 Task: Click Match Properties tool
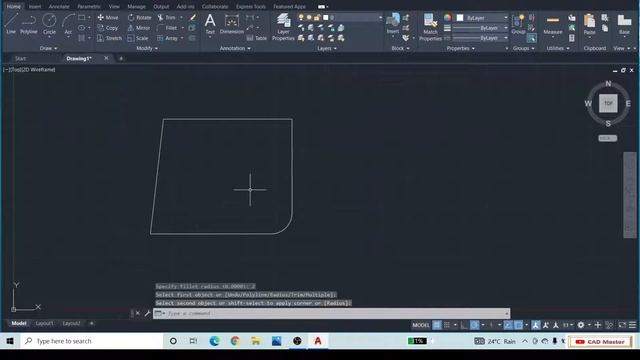430,27
